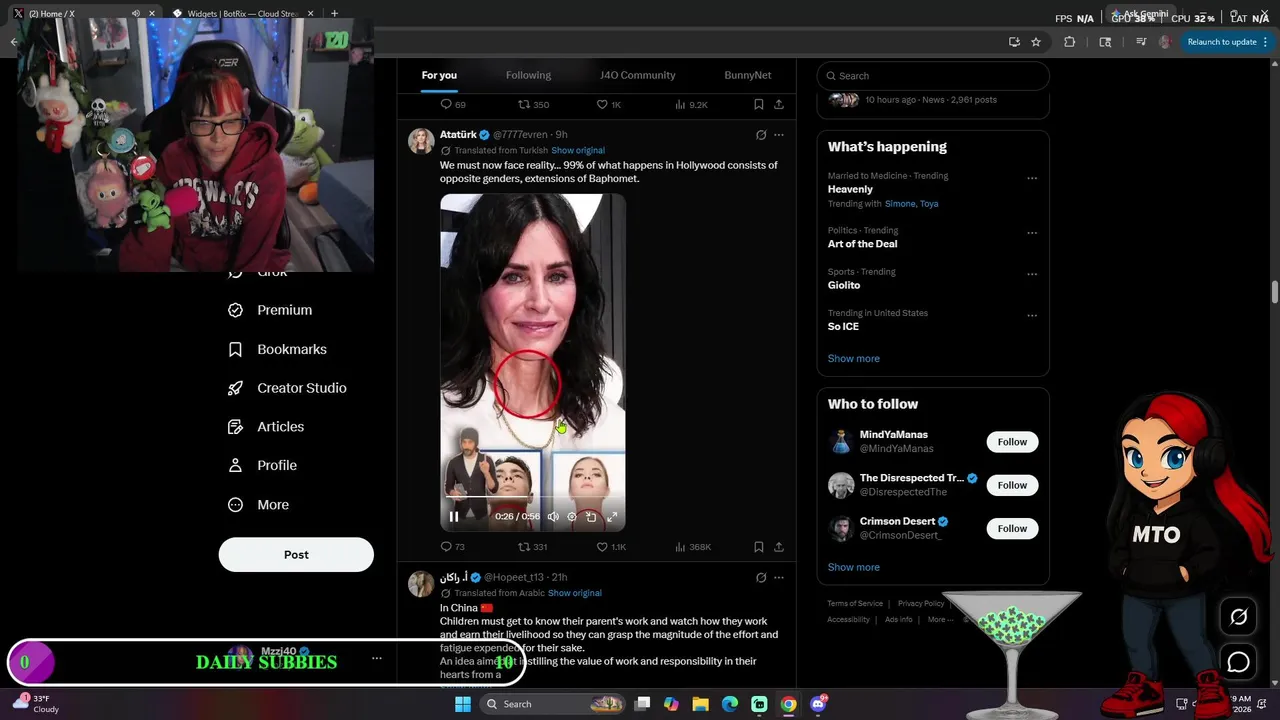Open options for So ICE trend

(x=1032, y=316)
